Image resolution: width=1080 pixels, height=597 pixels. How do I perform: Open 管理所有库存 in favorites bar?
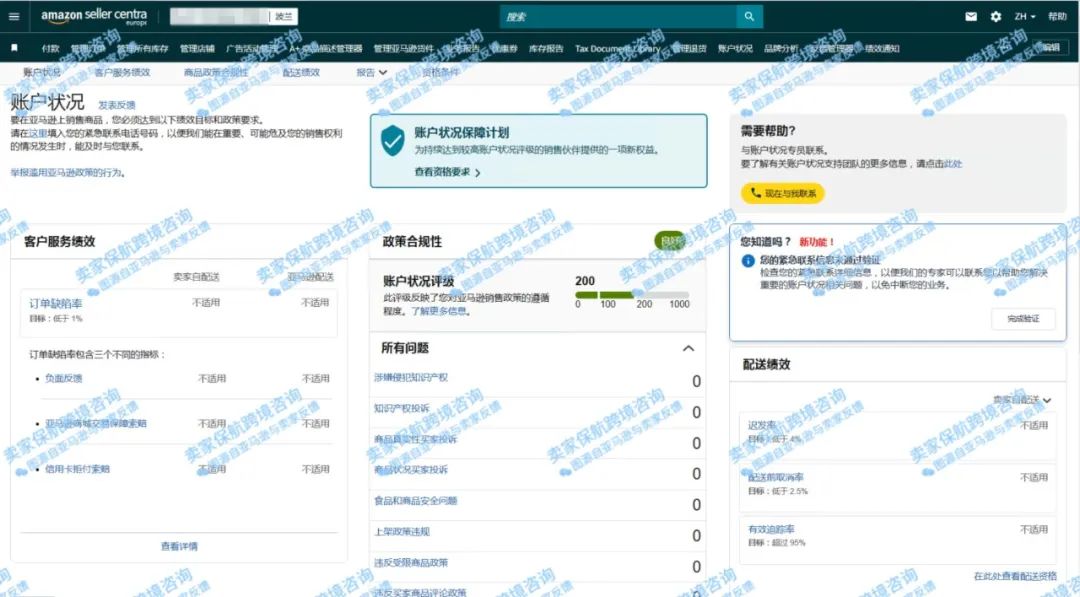(143, 48)
